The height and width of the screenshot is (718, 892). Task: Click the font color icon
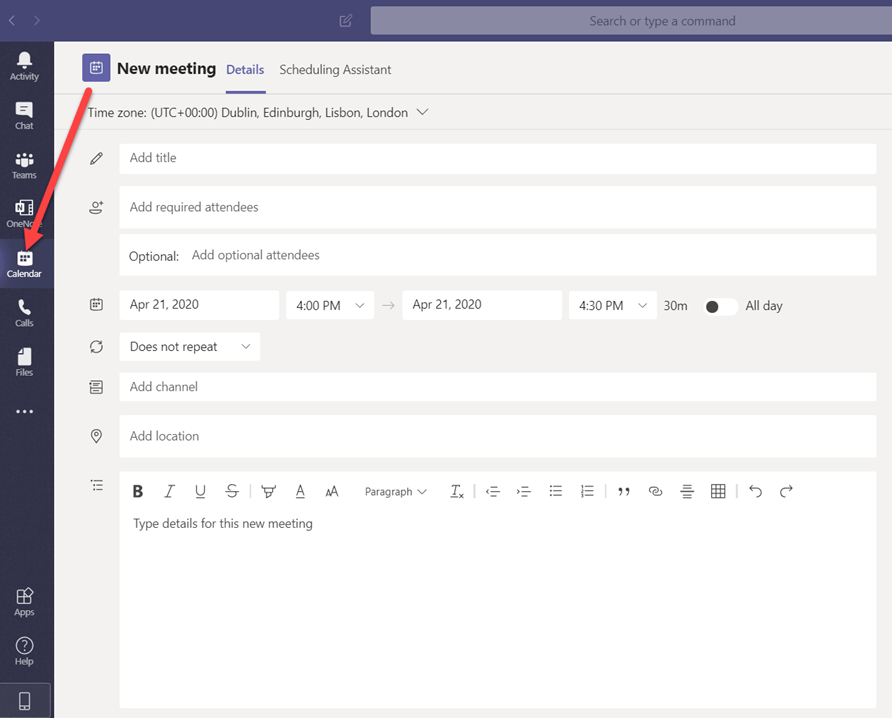click(x=300, y=491)
